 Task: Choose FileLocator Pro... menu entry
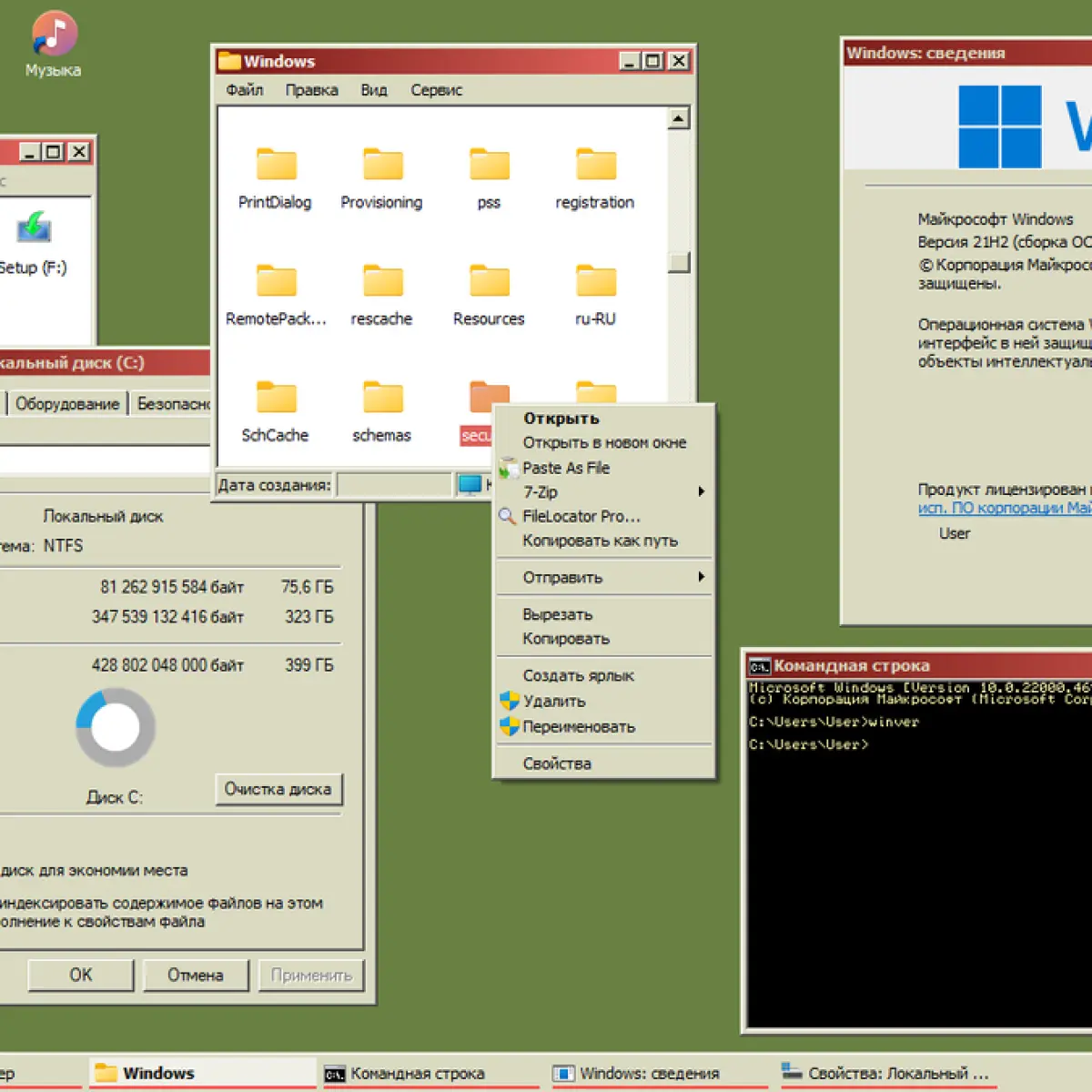604,517
